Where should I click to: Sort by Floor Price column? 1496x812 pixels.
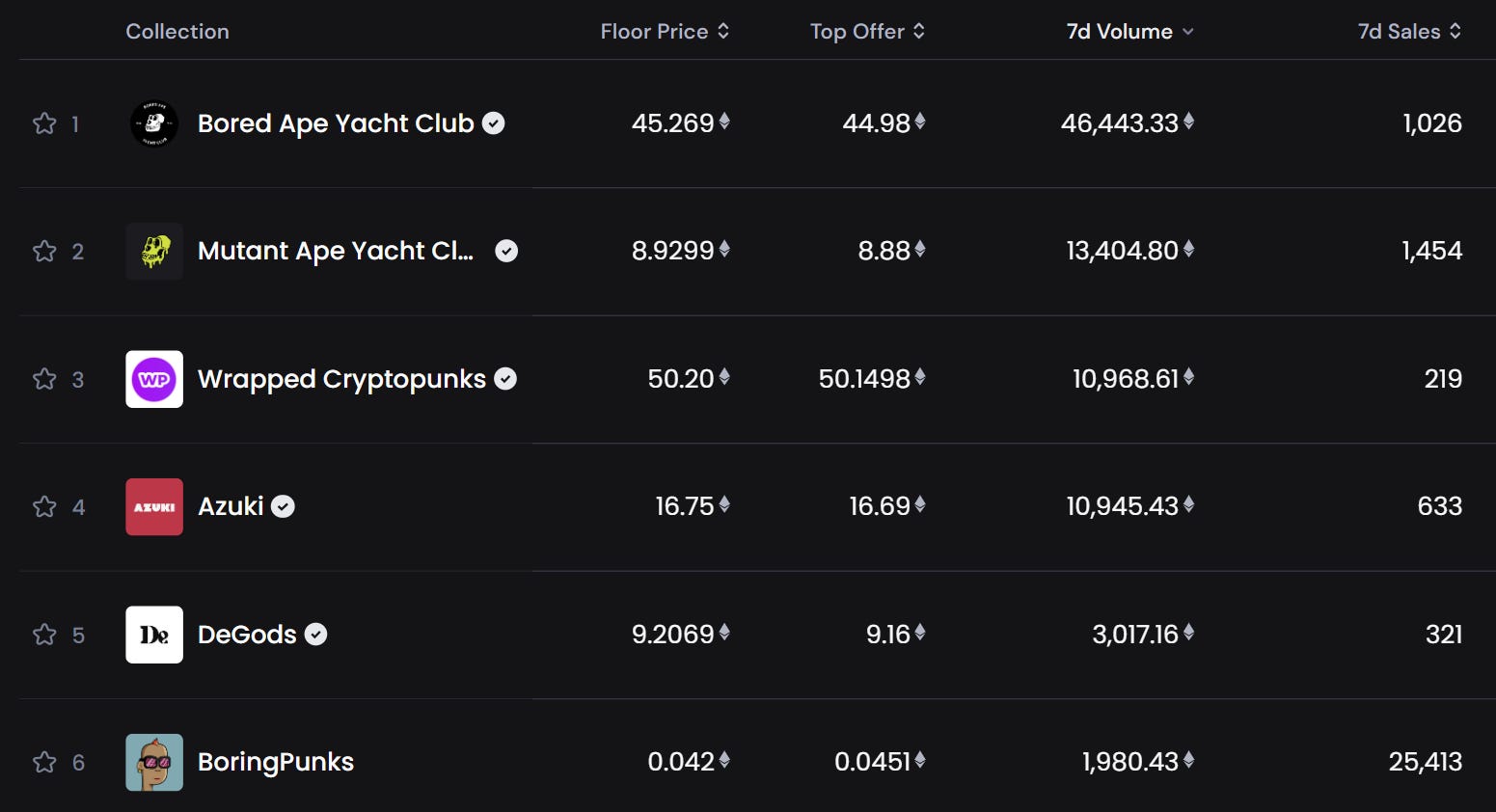tap(665, 32)
